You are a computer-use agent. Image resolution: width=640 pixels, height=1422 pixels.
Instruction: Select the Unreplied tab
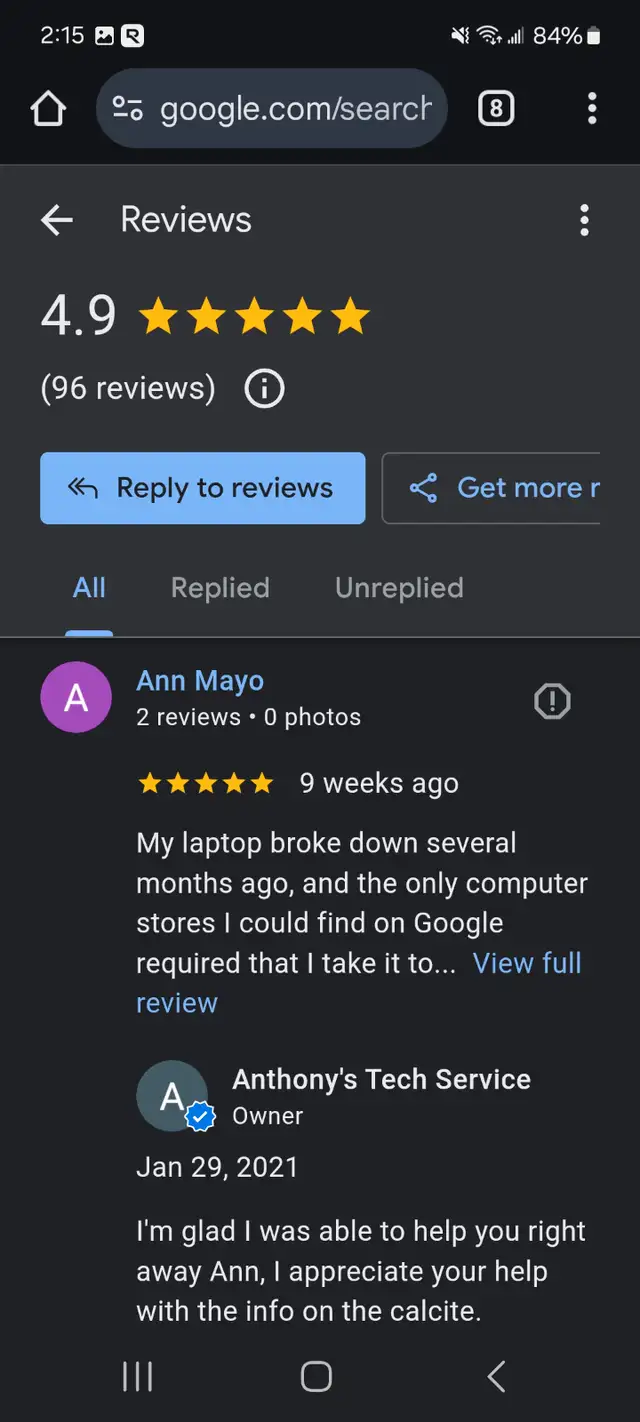coord(399,588)
